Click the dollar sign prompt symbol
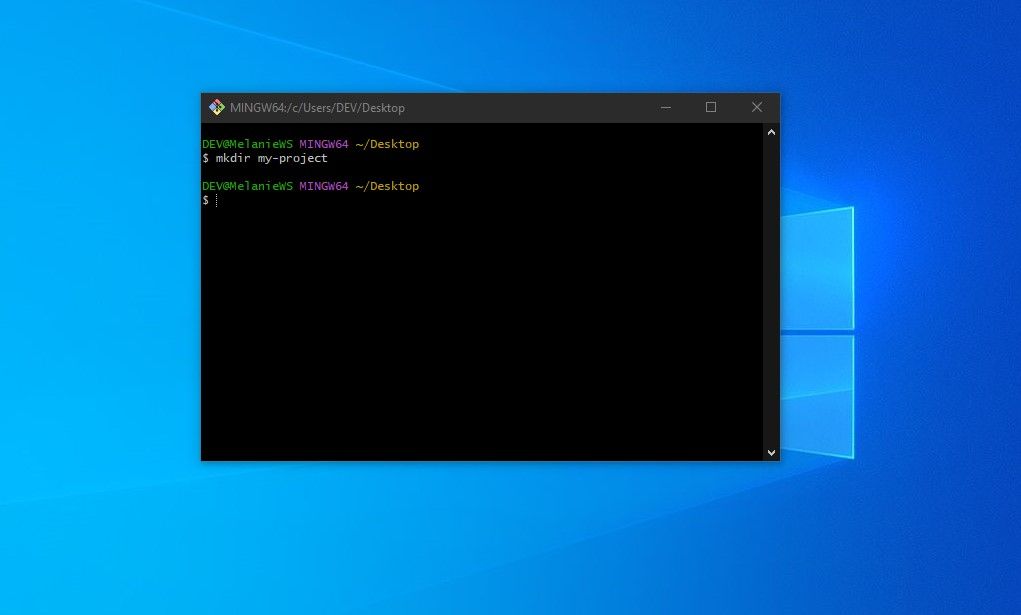1021x615 pixels. tap(204, 199)
